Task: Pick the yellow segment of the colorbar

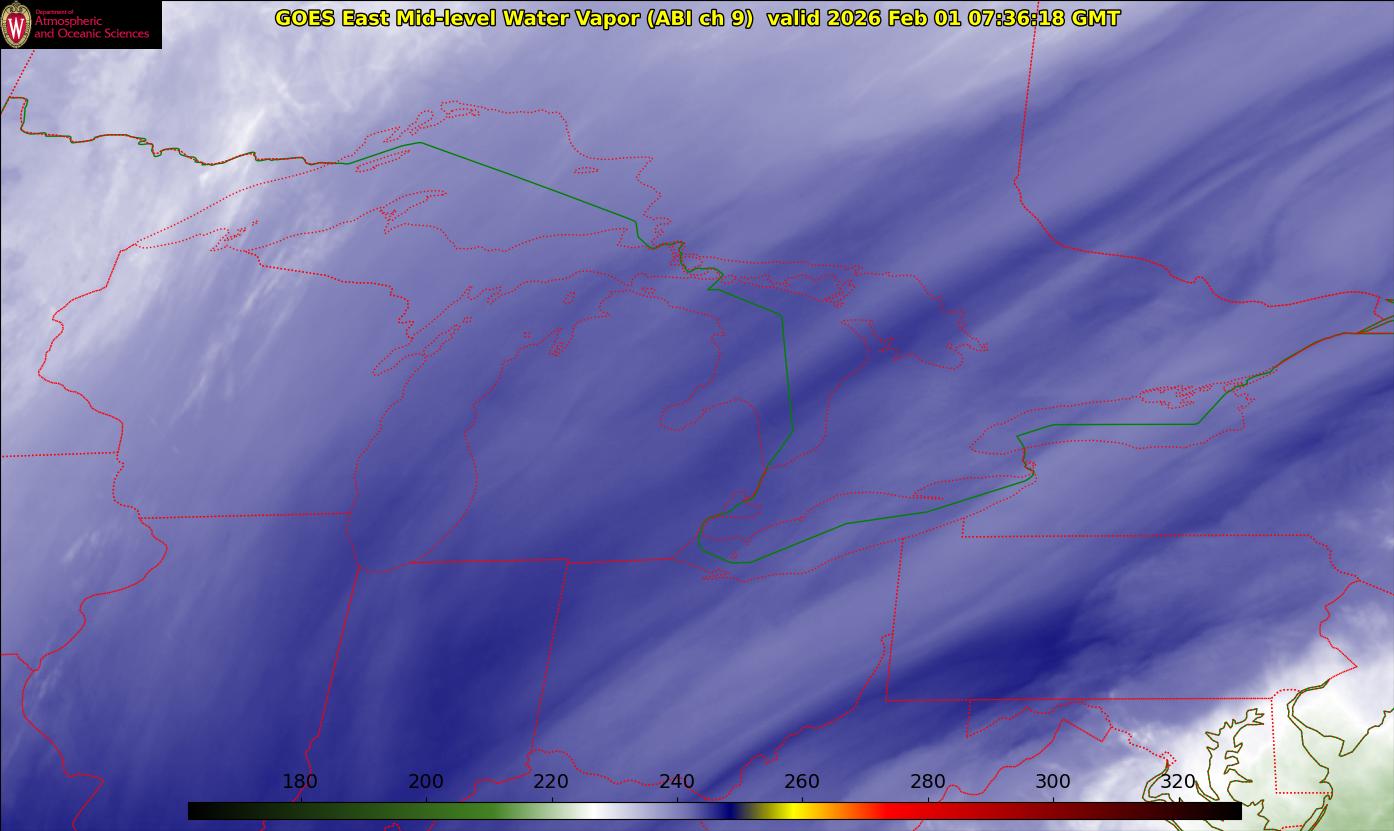Action: [790, 811]
